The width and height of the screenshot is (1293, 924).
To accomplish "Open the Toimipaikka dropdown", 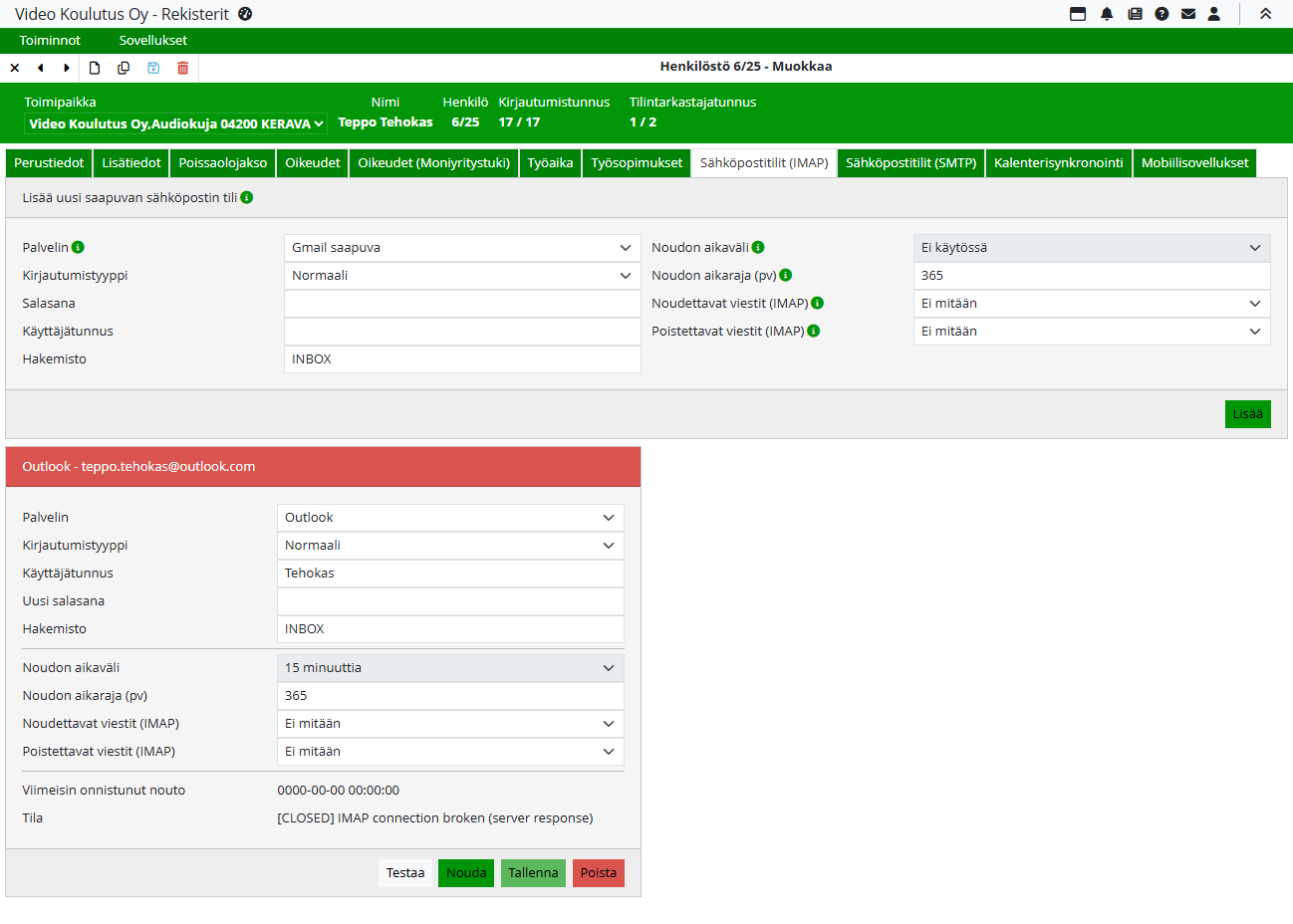I will click(175, 123).
